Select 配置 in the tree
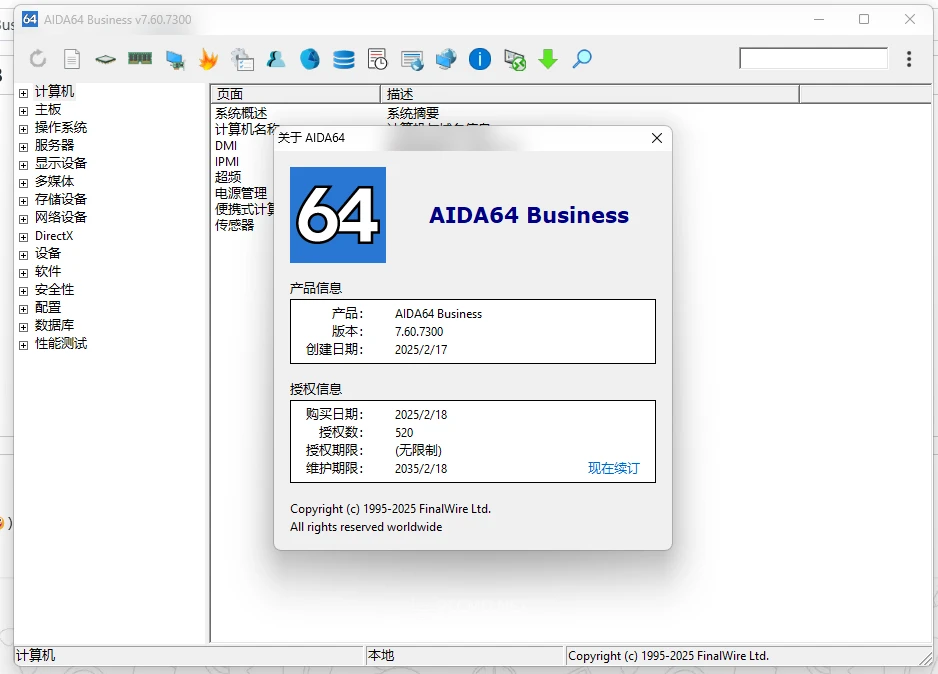Image resolution: width=938 pixels, height=674 pixels. click(x=48, y=307)
